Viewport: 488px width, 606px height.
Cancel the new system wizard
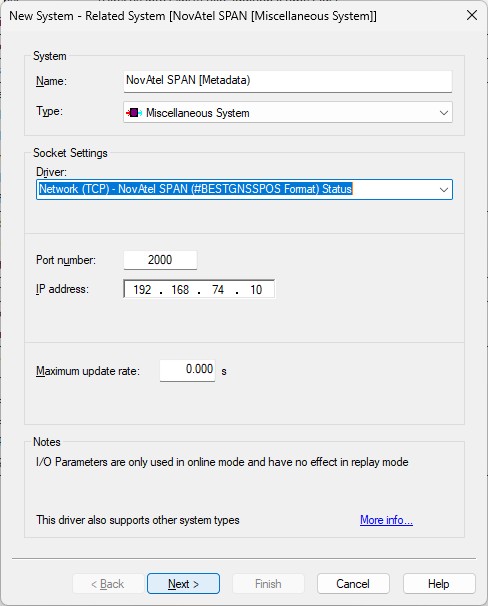tap(353, 584)
